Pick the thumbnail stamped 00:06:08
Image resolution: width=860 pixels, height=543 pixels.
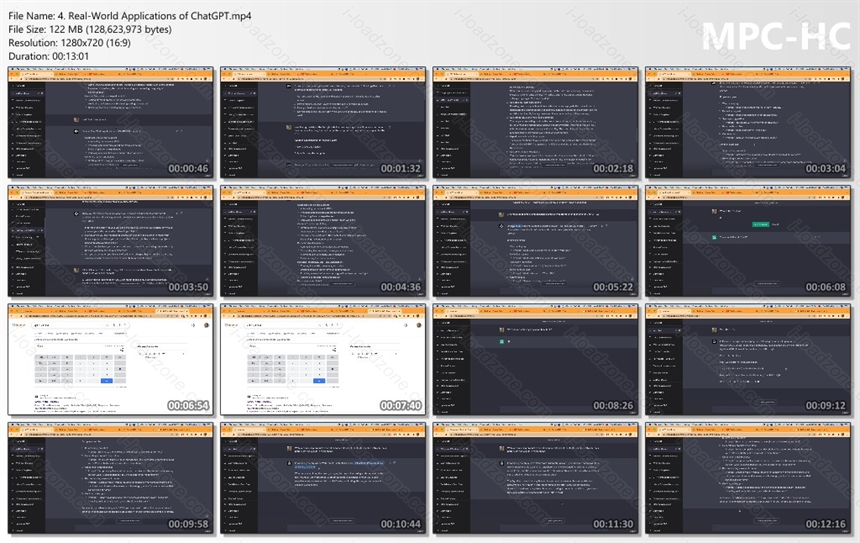(x=748, y=241)
